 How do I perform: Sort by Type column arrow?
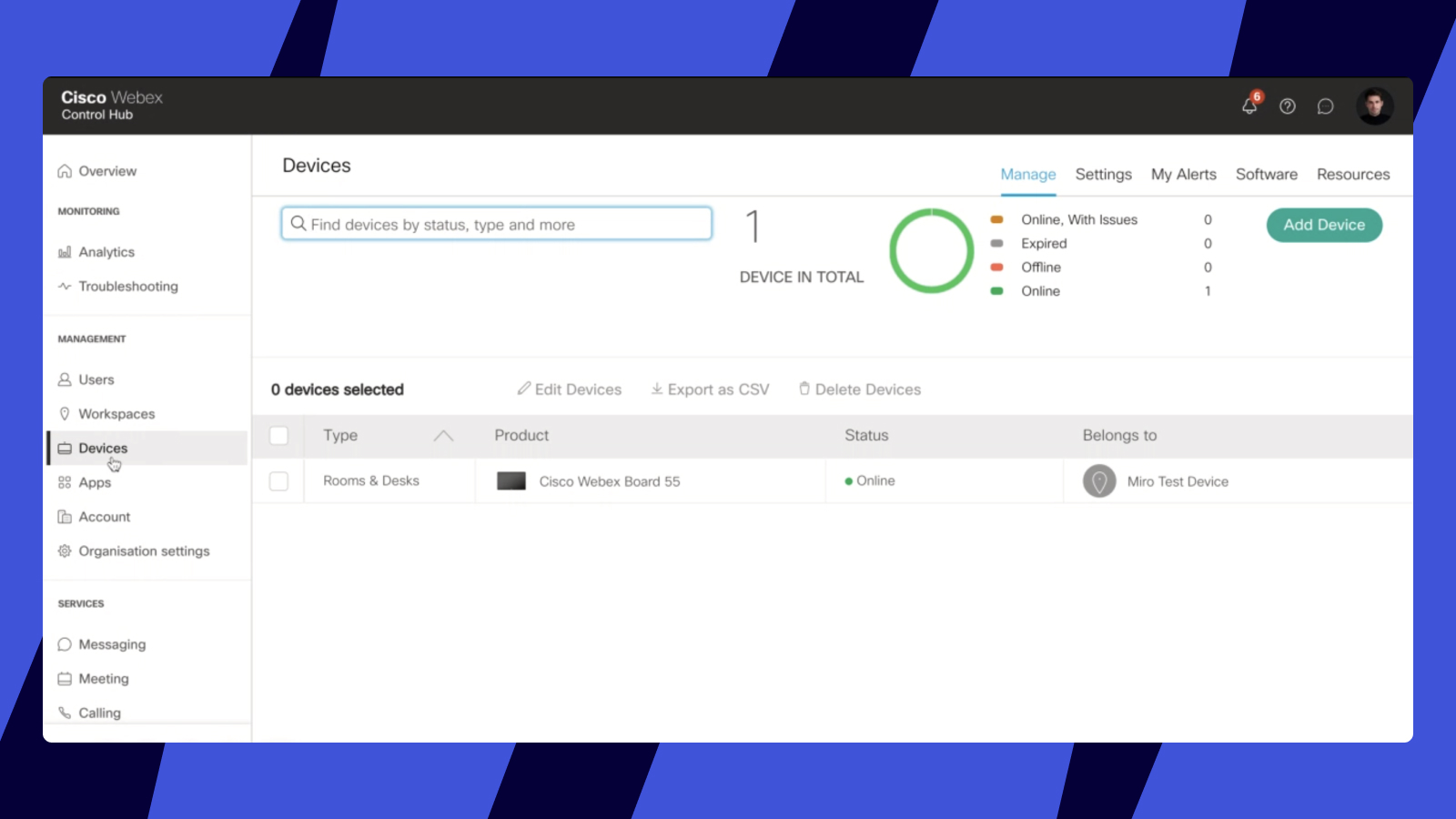pos(443,436)
